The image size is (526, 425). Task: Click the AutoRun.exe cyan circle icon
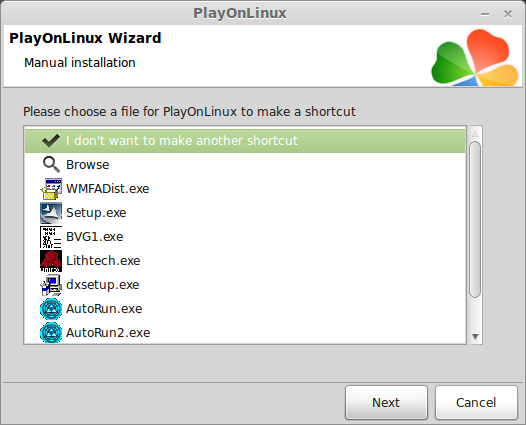(x=51, y=309)
